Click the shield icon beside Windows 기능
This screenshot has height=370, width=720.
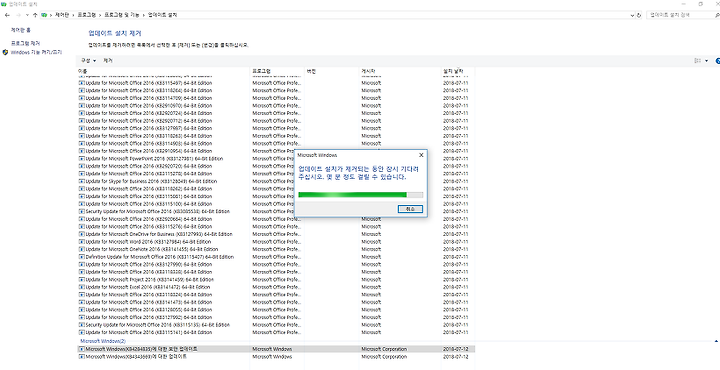5,52
